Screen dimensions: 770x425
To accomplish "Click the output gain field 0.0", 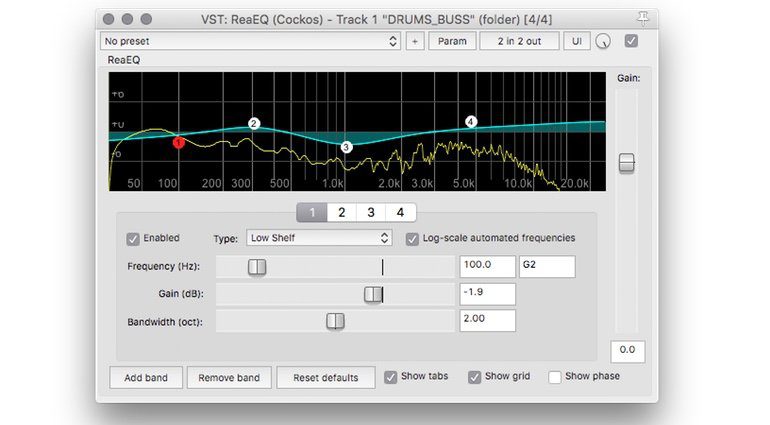I will pyautogui.click(x=628, y=351).
